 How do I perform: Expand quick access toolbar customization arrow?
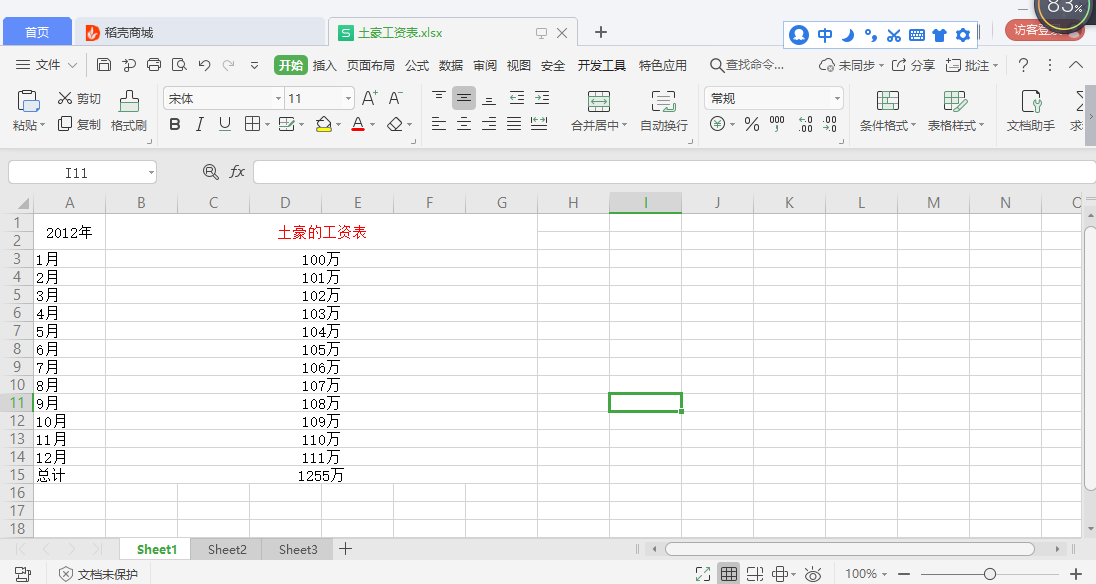[254, 65]
